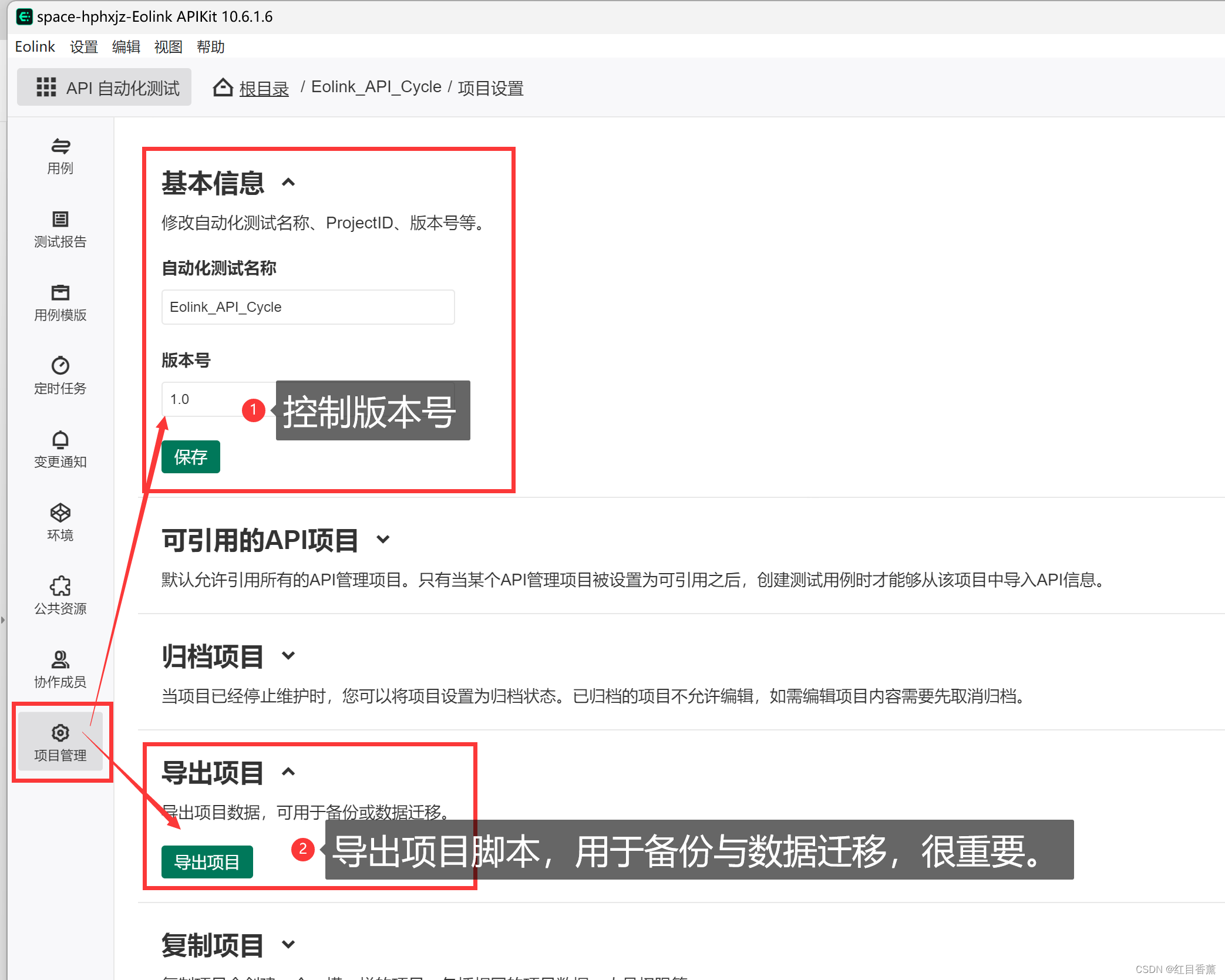This screenshot has width=1225, height=980.
Task: Go to 用例模版 template sidebar icon
Action: click(60, 293)
